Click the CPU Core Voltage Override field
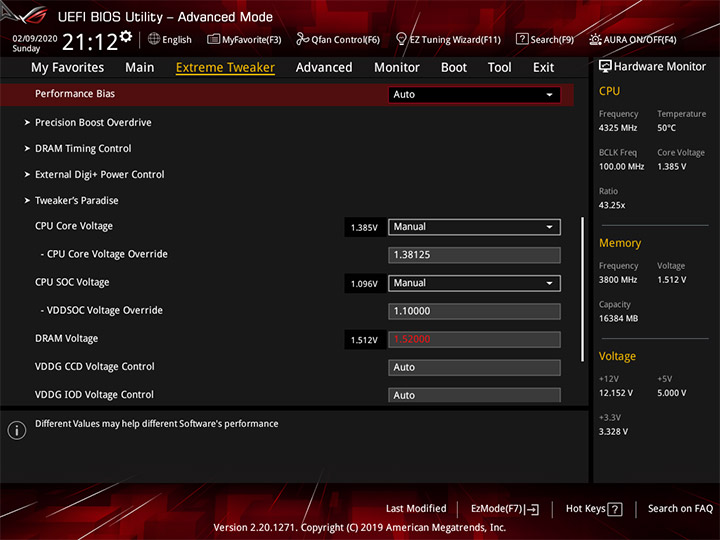 point(474,255)
